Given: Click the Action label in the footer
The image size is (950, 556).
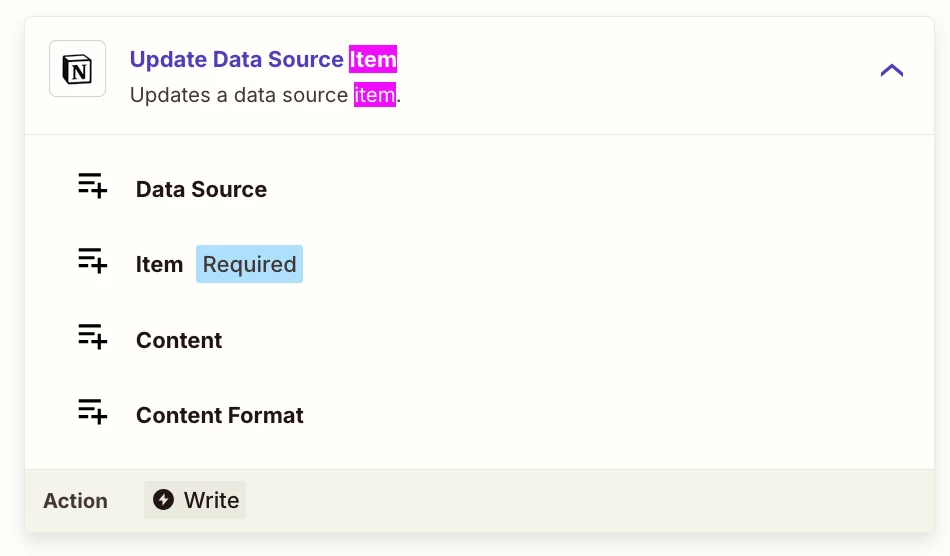Looking at the screenshot, I should click(75, 501).
